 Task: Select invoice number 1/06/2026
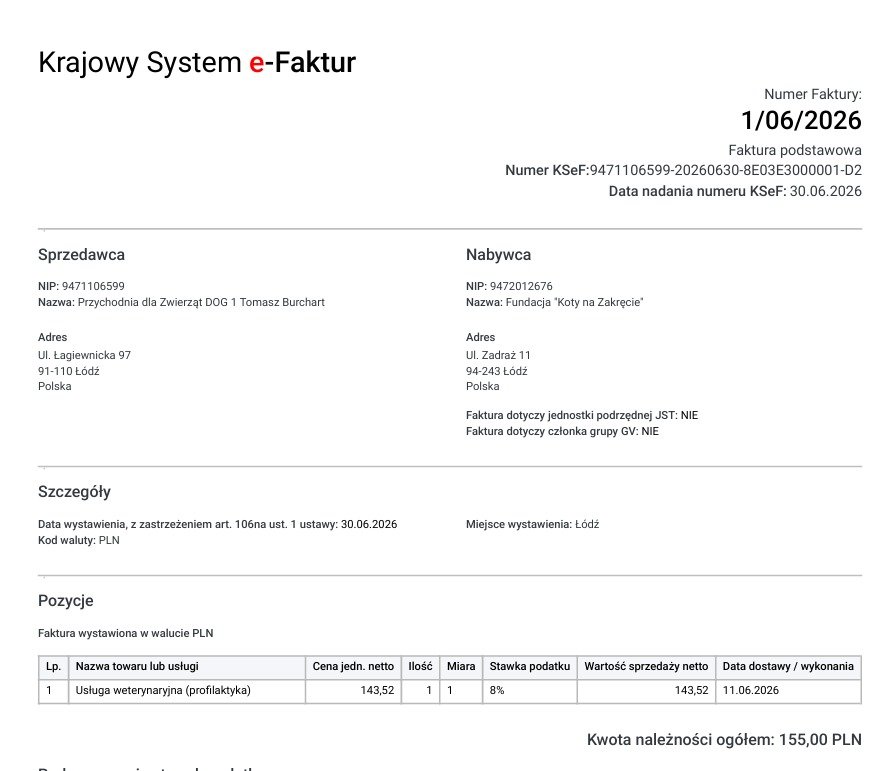coord(801,121)
